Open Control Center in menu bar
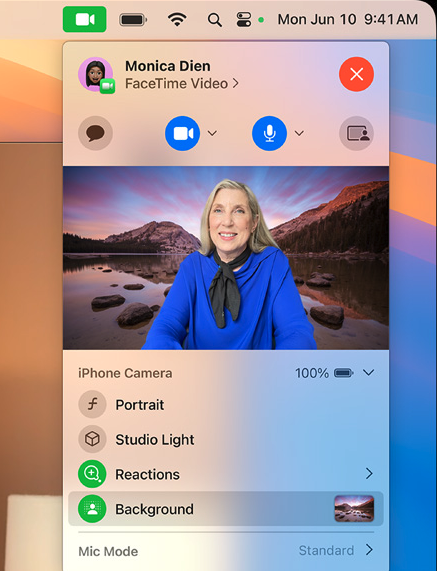The width and height of the screenshot is (437, 571). 244,20
